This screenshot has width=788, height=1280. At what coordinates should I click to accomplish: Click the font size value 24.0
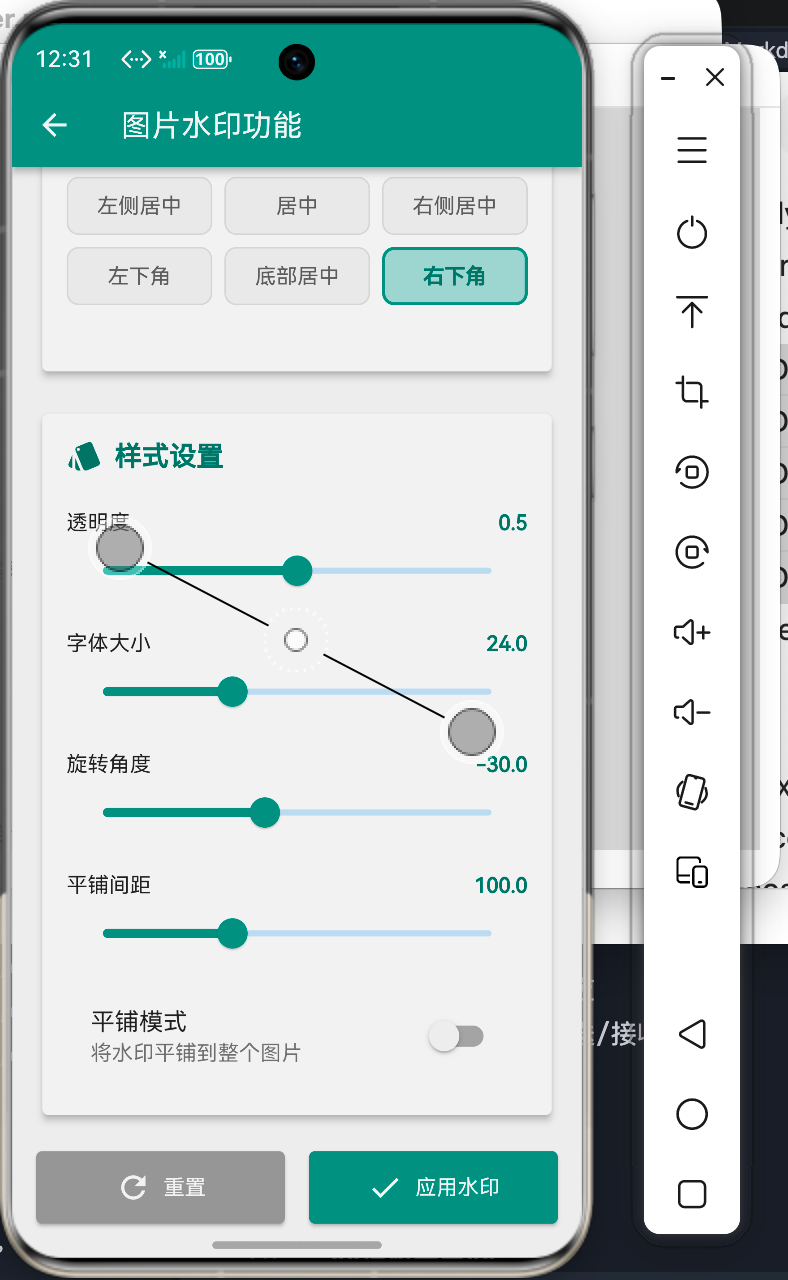[507, 643]
